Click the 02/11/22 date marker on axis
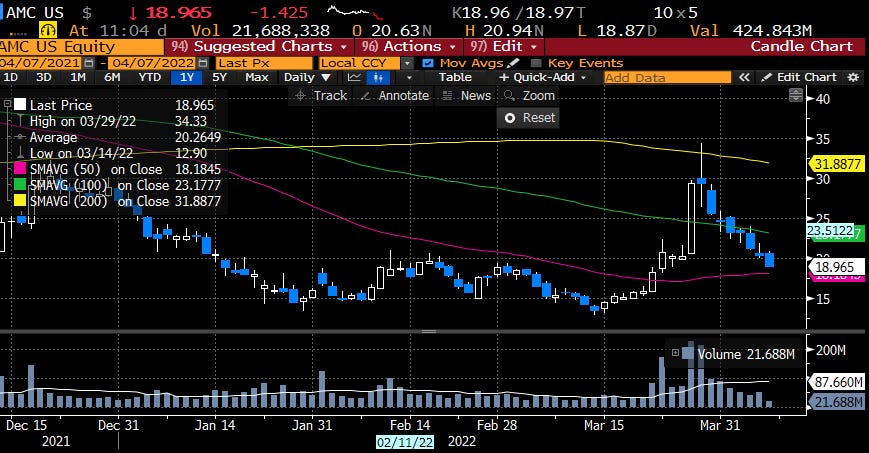Screen dimensions: 869x453 [405, 442]
